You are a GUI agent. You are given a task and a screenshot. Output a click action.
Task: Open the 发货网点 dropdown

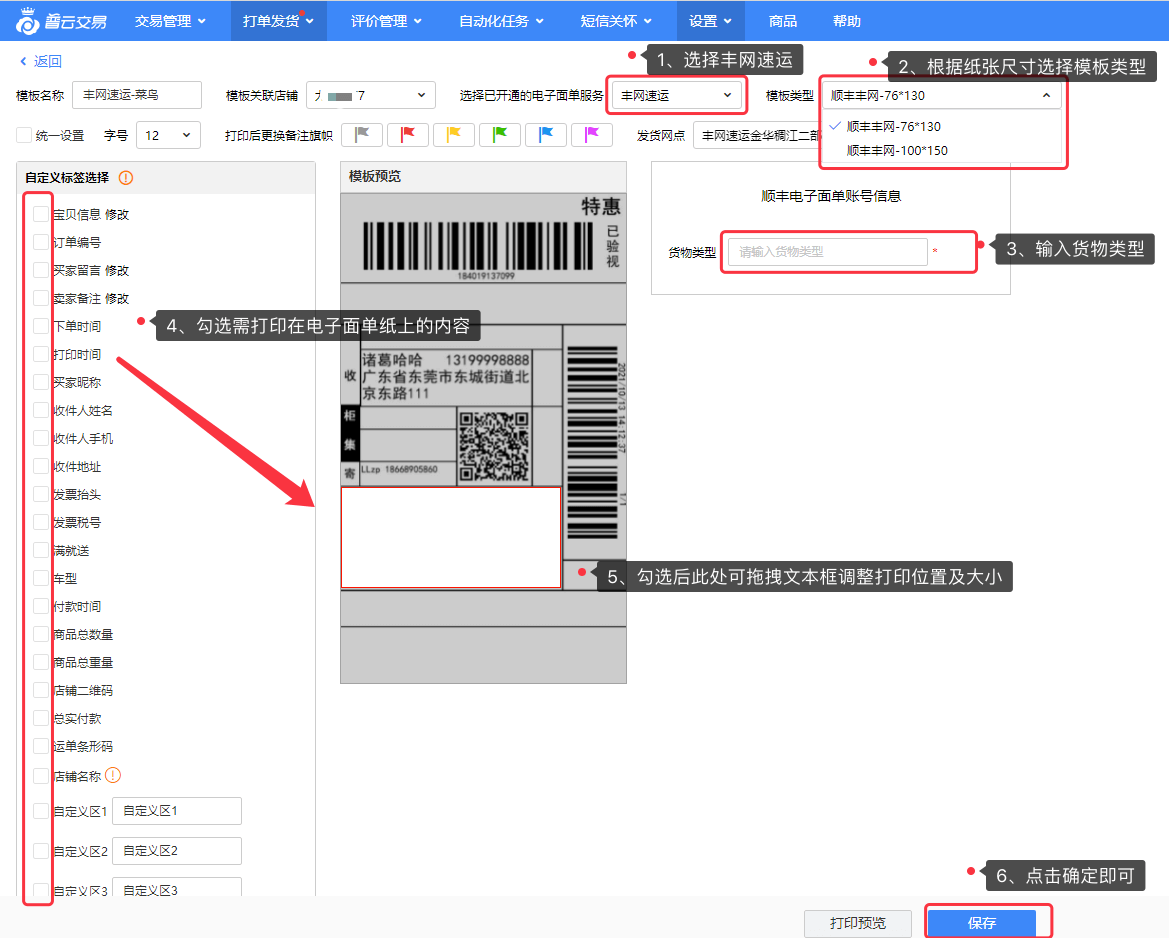(x=757, y=135)
